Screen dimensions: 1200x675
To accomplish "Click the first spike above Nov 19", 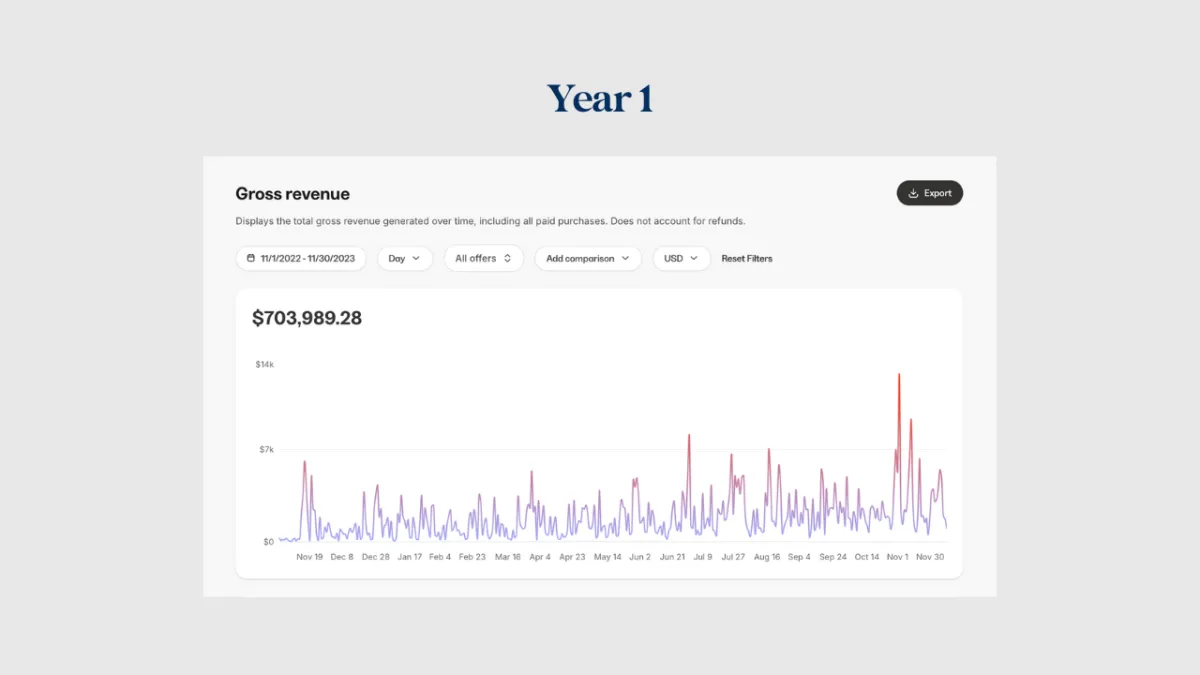I will point(305,462).
